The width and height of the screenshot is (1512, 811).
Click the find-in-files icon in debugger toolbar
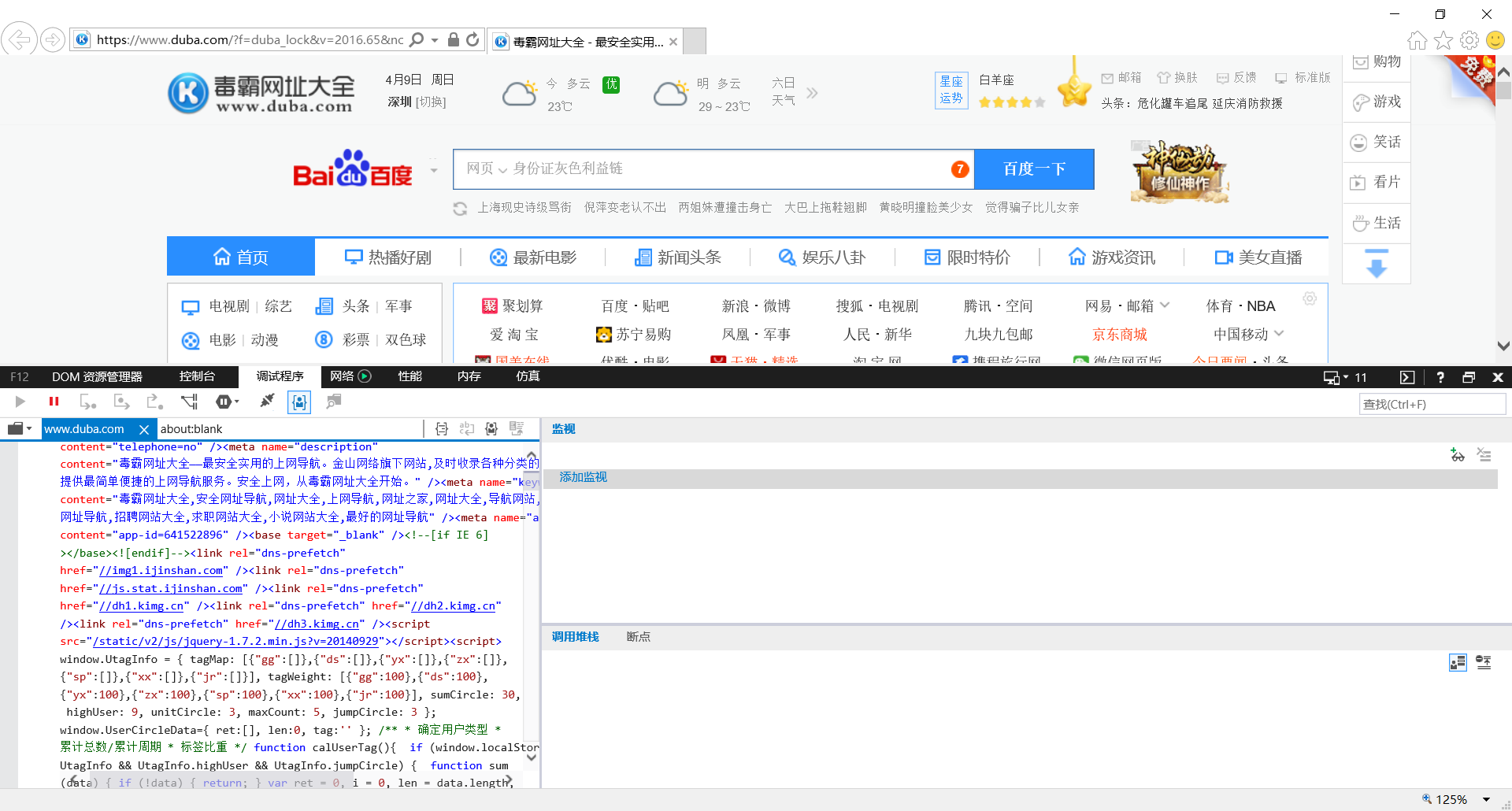point(334,402)
